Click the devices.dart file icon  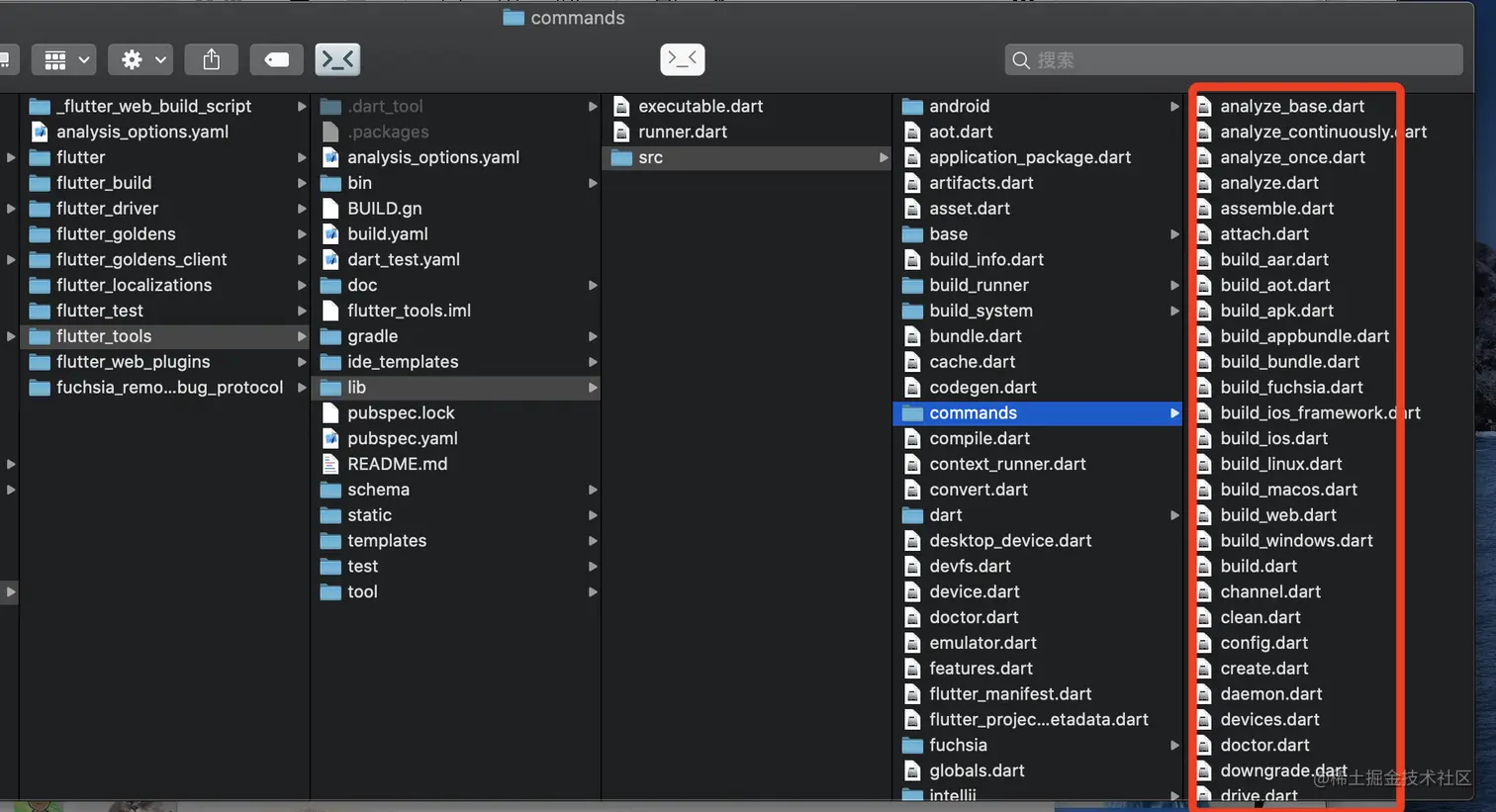tap(1203, 720)
